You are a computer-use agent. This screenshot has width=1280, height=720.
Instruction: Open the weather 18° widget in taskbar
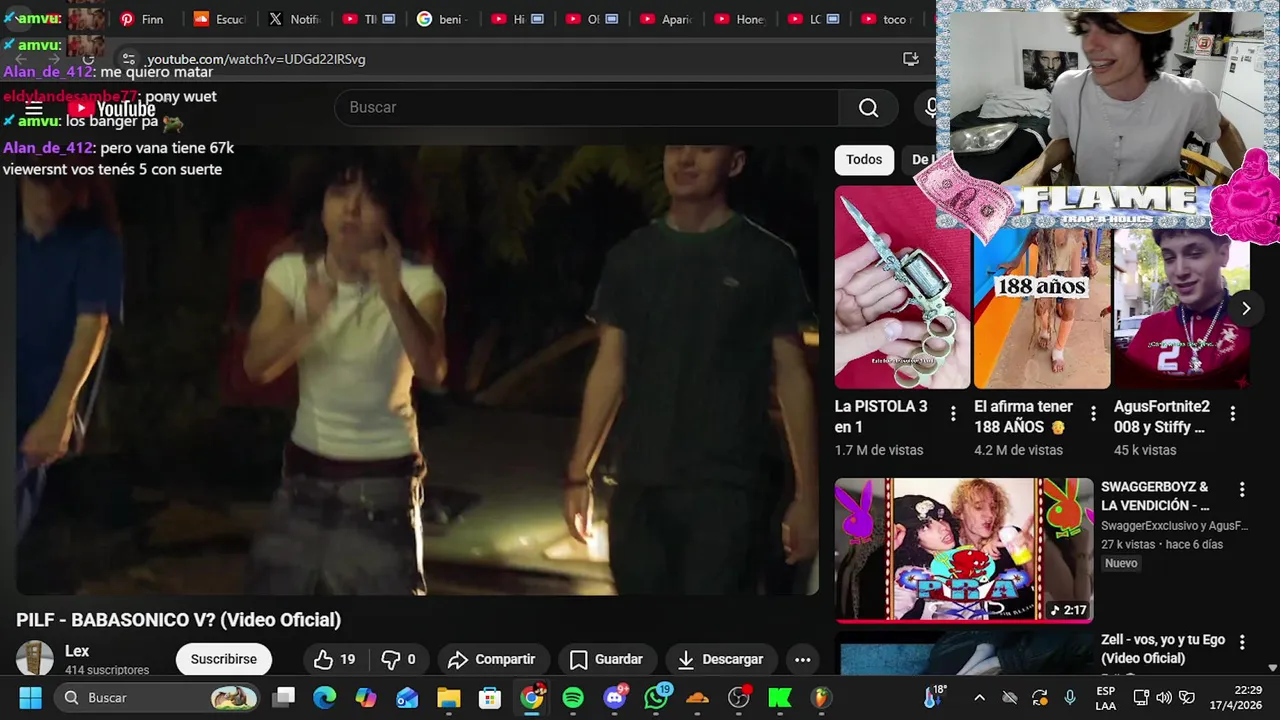pyautogui.click(x=935, y=697)
